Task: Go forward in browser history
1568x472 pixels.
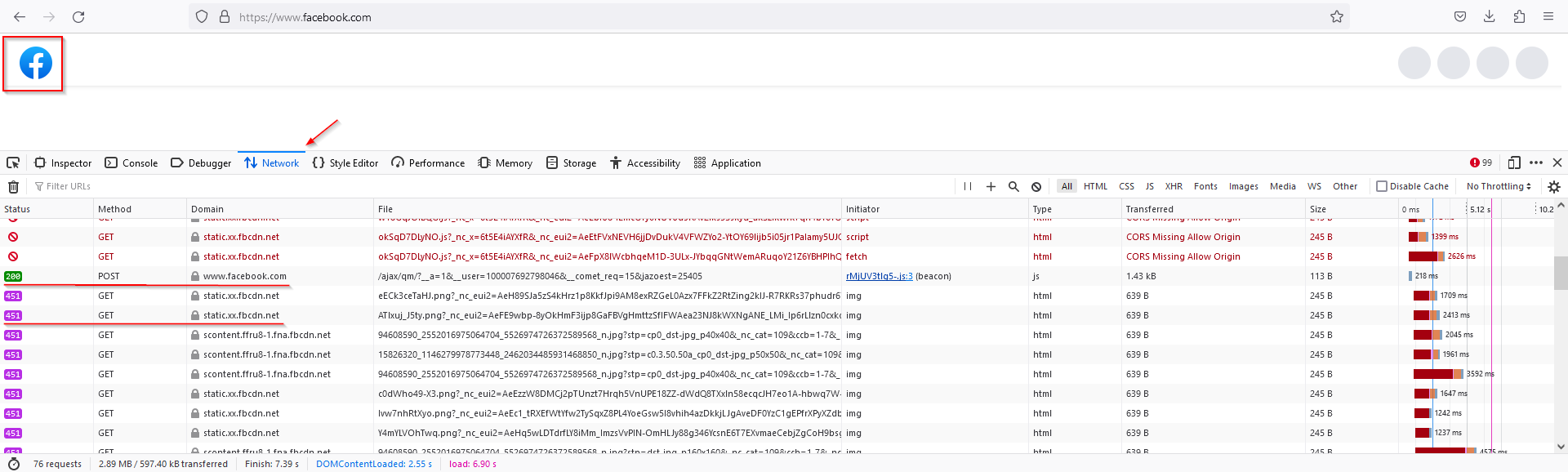Action: click(49, 16)
